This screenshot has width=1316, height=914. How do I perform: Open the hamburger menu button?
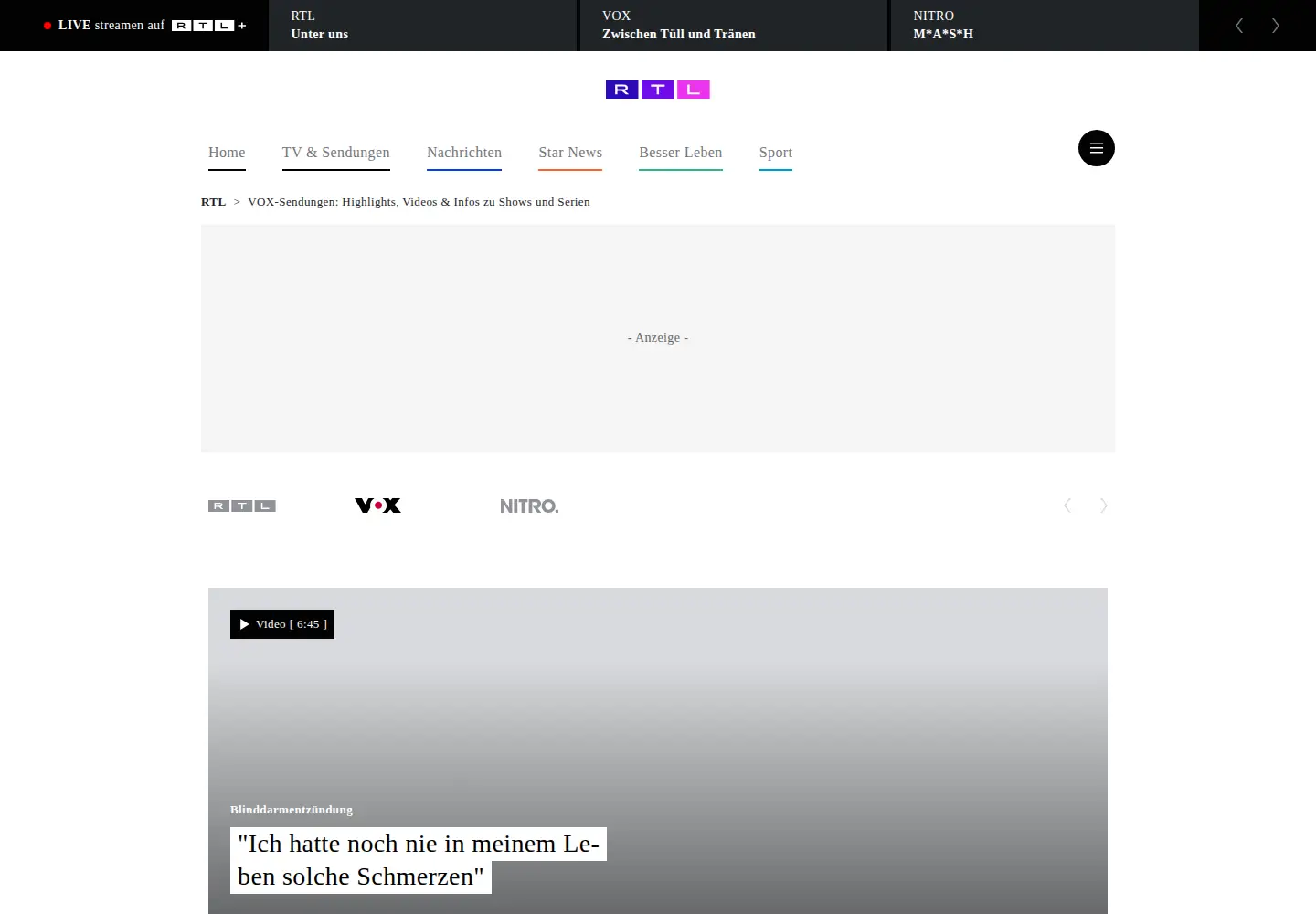click(1097, 148)
